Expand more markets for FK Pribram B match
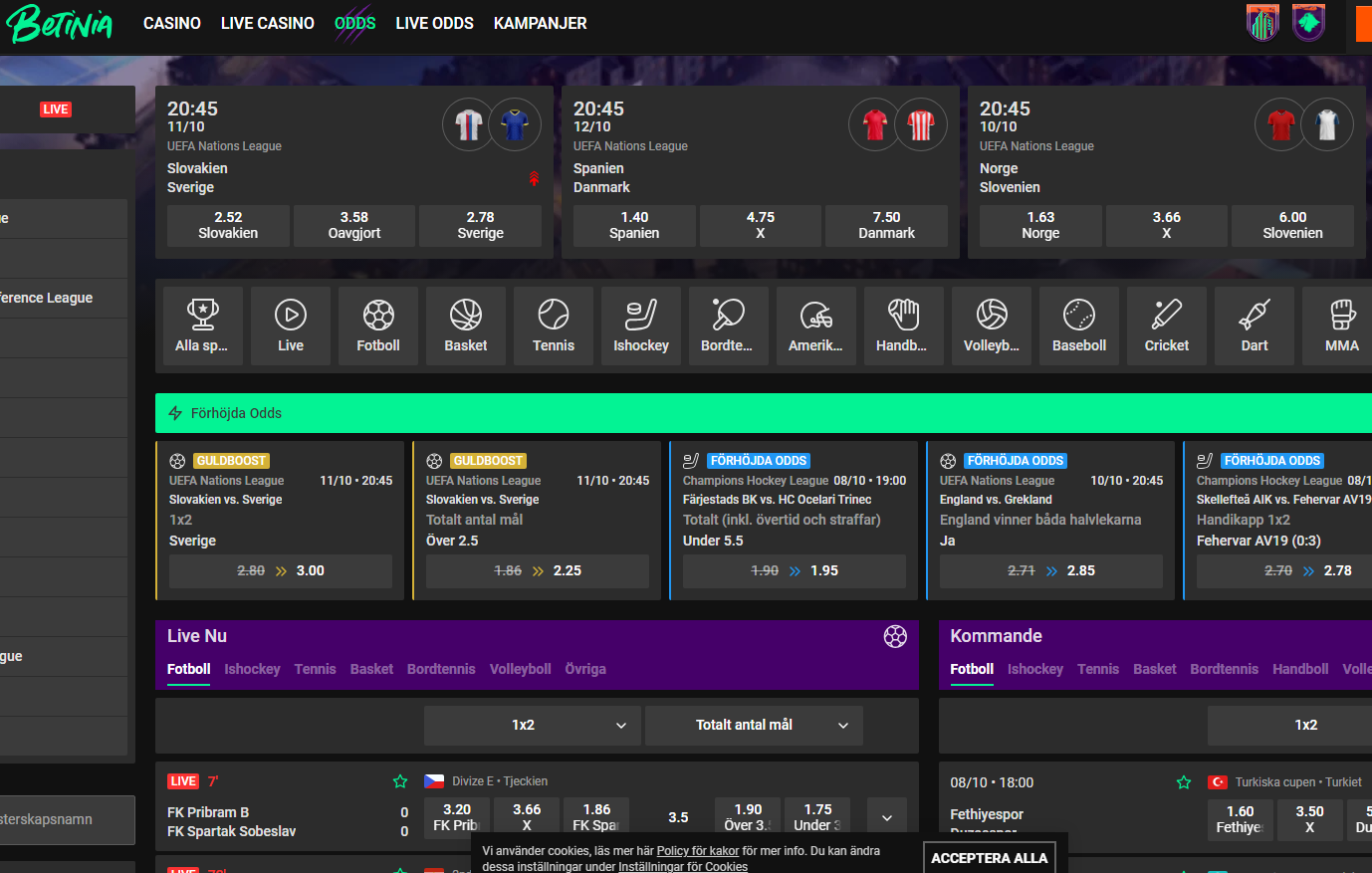Image resolution: width=1372 pixels, height=873 pixels. tap(886, 817)
